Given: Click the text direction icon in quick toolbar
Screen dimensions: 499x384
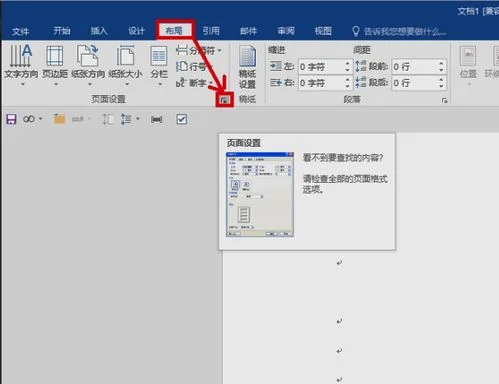Looking at the screenshot, I should tap(108, 119).
